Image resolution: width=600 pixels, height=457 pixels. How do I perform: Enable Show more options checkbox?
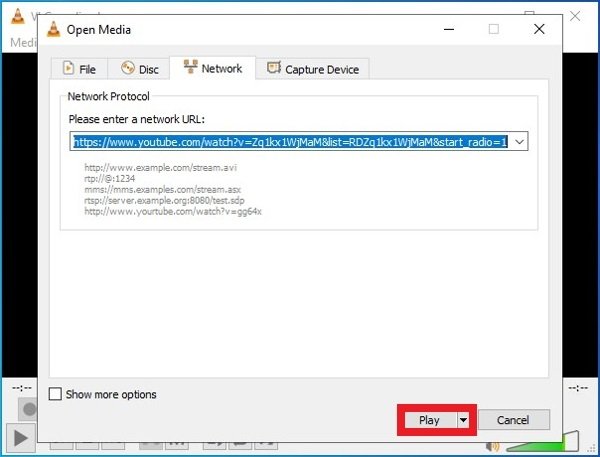coord(55,394)
